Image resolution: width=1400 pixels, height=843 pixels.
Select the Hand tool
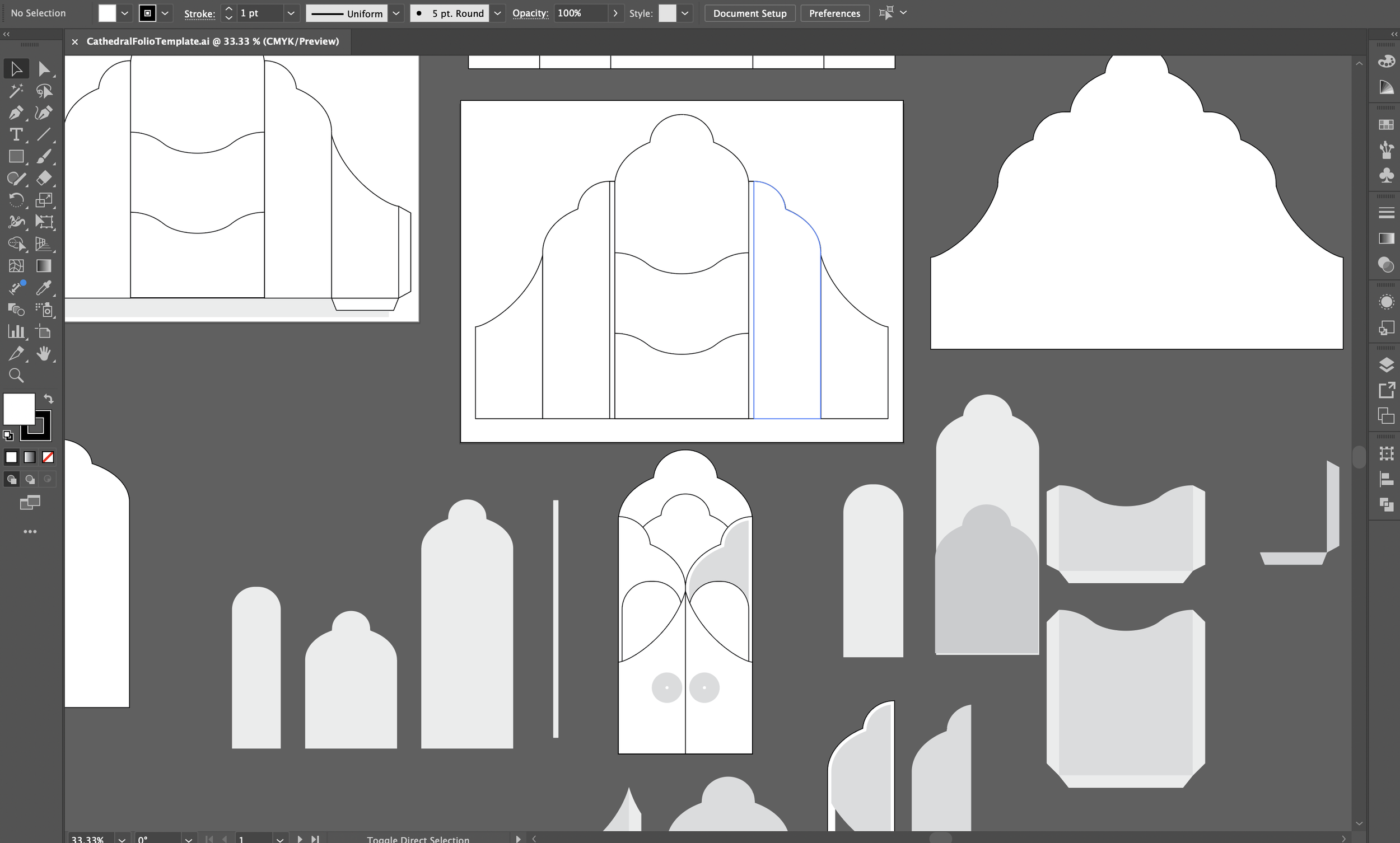pyautogui.click(x=44, y=354)
